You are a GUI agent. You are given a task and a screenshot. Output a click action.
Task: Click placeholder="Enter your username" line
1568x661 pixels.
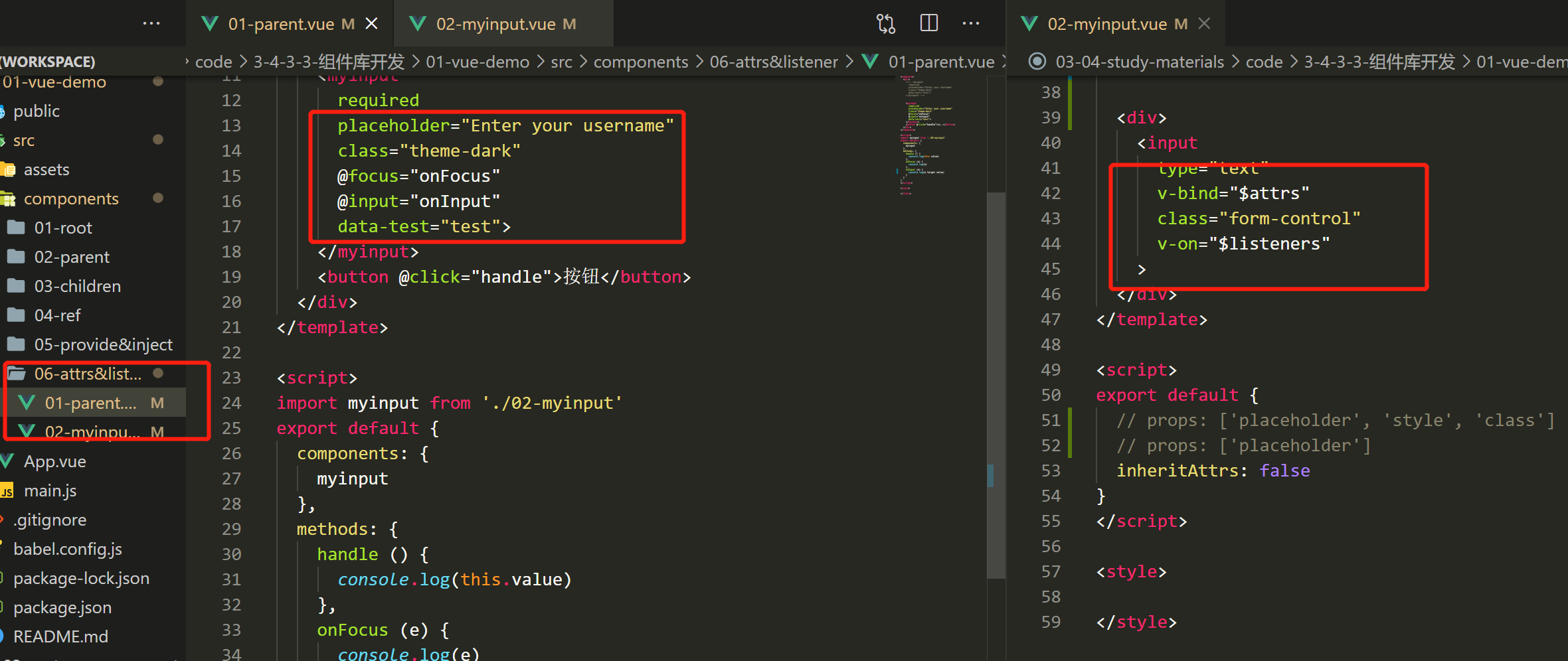click(505, 125)
